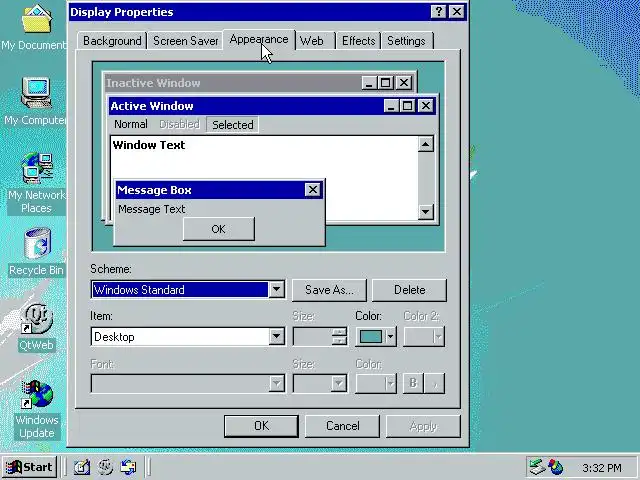Open the Effects tab
The height and width of the screenshot is (480, 640).
358,41
